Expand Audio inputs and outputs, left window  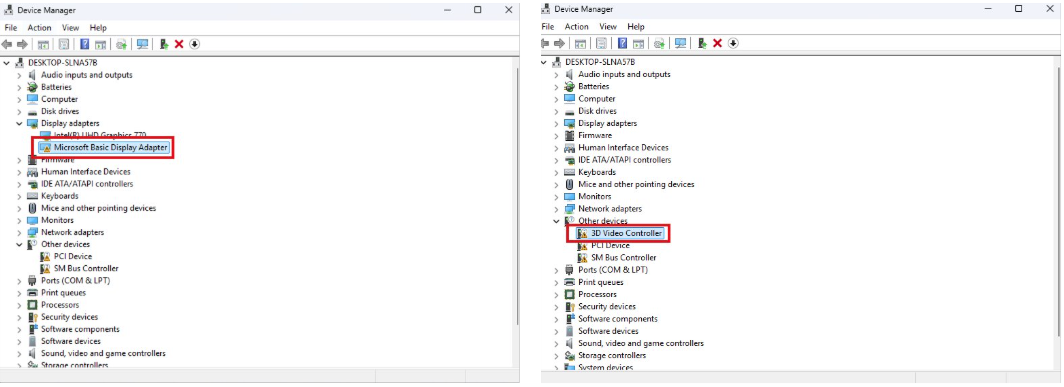(19, 75)
